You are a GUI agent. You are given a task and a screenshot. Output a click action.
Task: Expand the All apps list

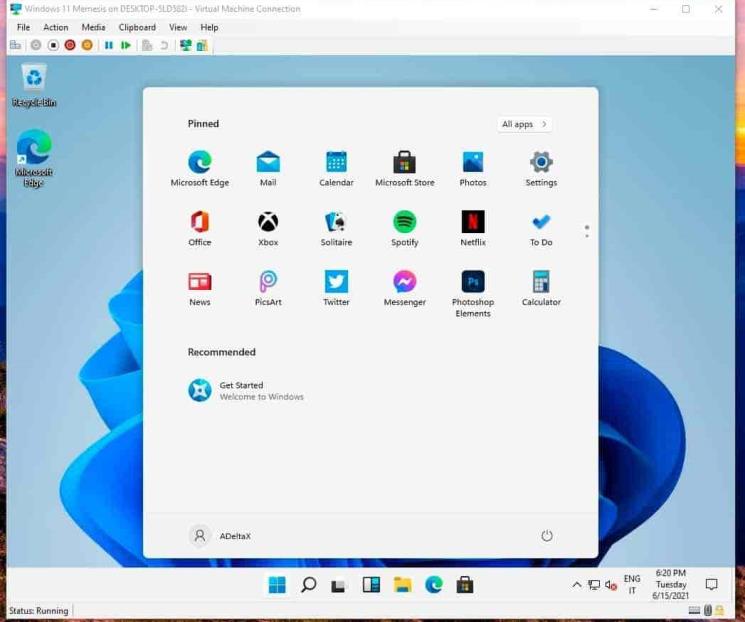[524, 124]
